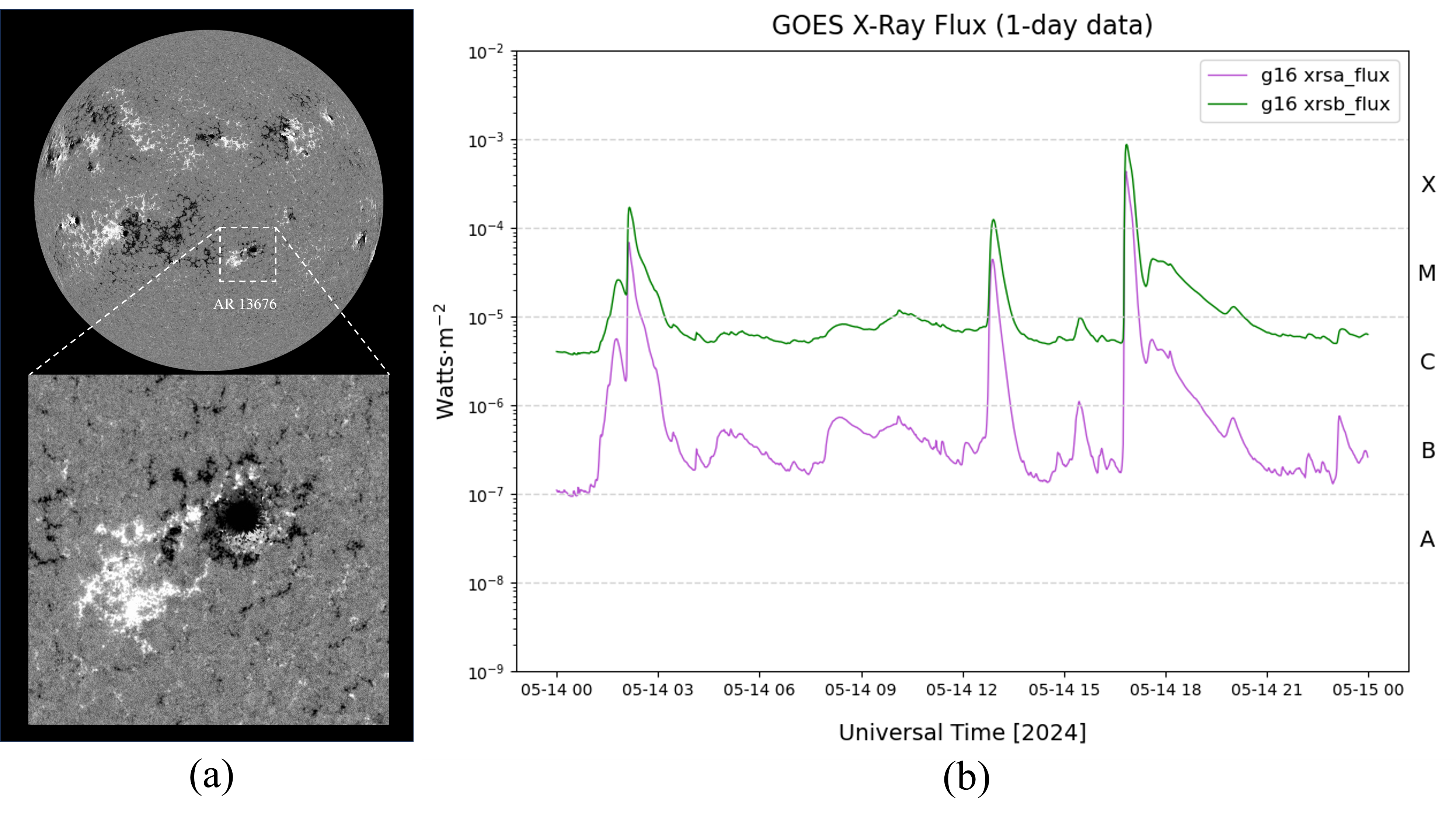Image resolution: width=1456 pixels, height=824 pixels.
Task: Click inside the dashed box on the solar disk
Action: [248, 254]
